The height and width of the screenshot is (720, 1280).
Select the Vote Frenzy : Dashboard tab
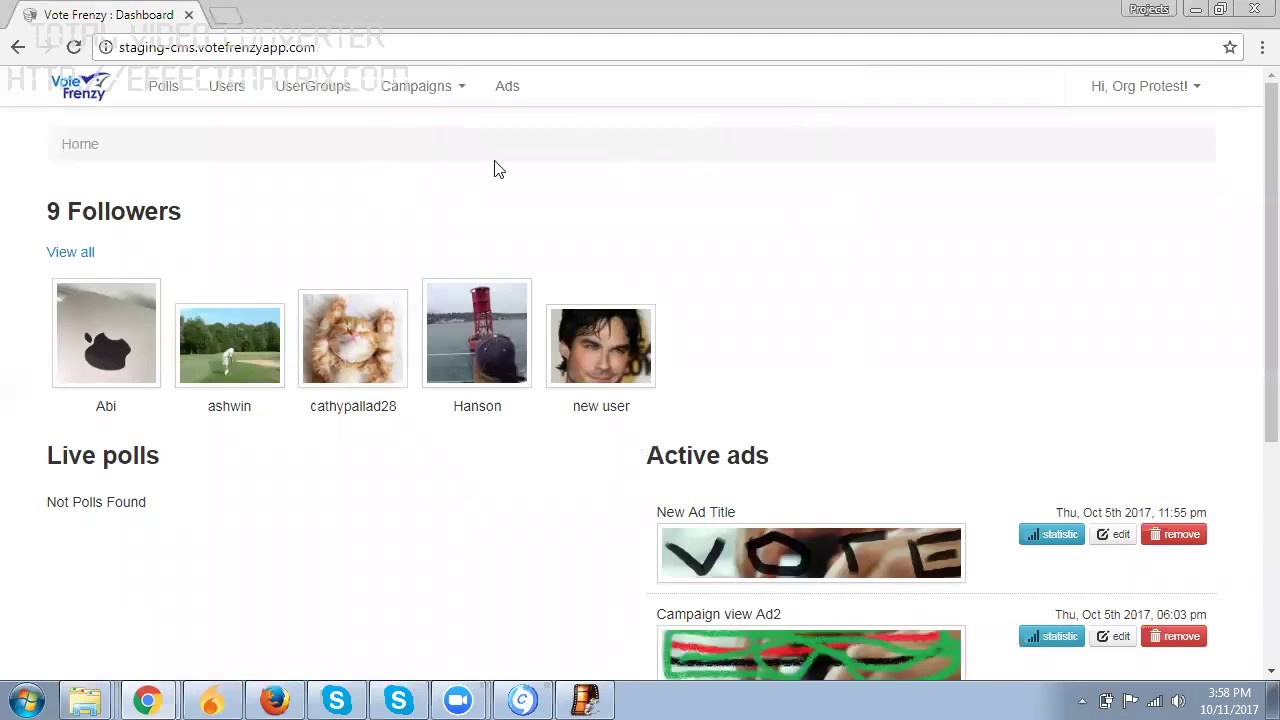[x=108, y=15]
